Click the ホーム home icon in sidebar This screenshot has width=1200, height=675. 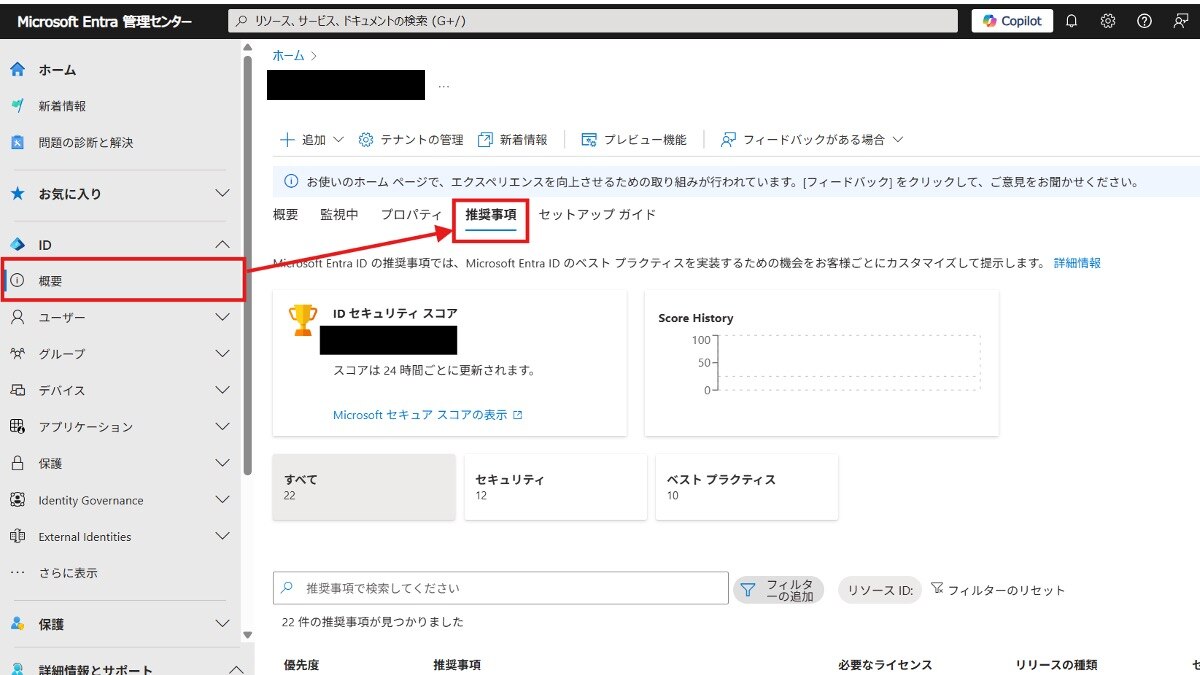coord(17,70)
